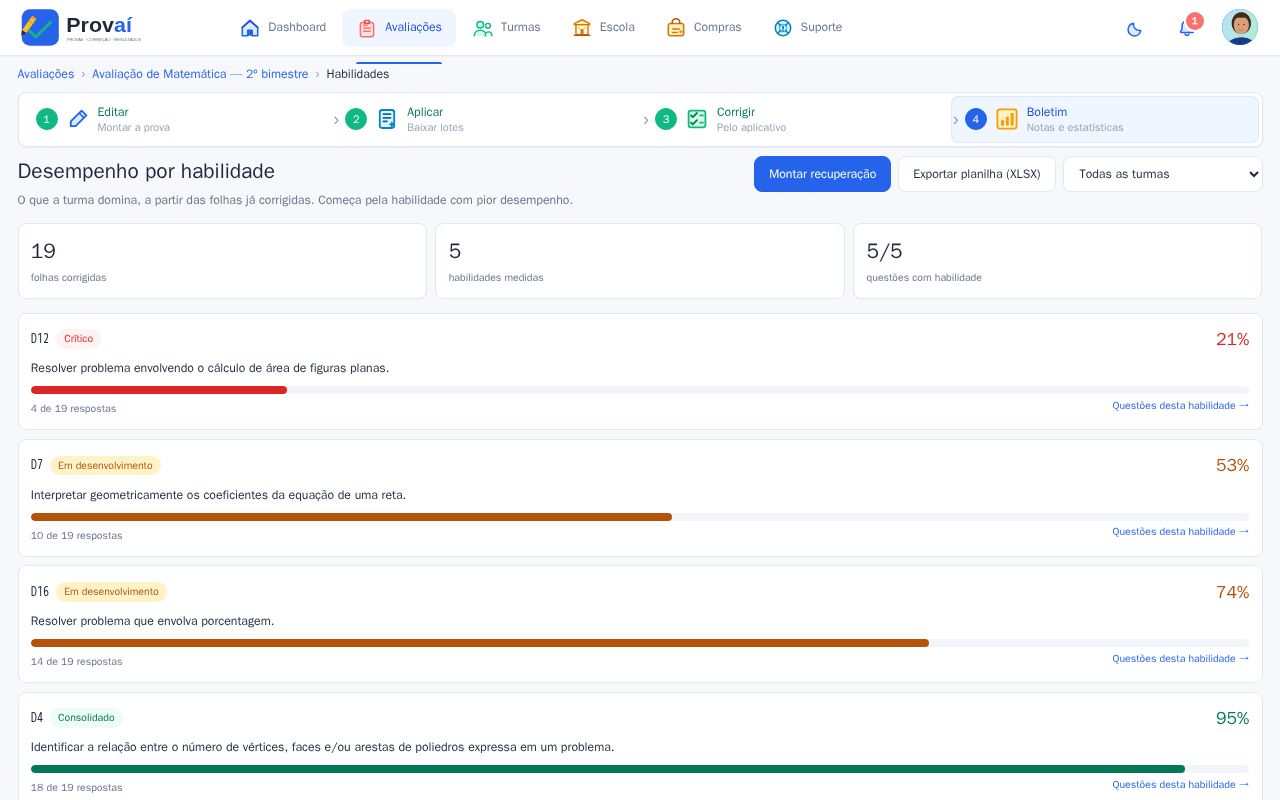The image size is (1280, 800).
Task: Click the Crítico badge on D12
Action: (78, 339)
